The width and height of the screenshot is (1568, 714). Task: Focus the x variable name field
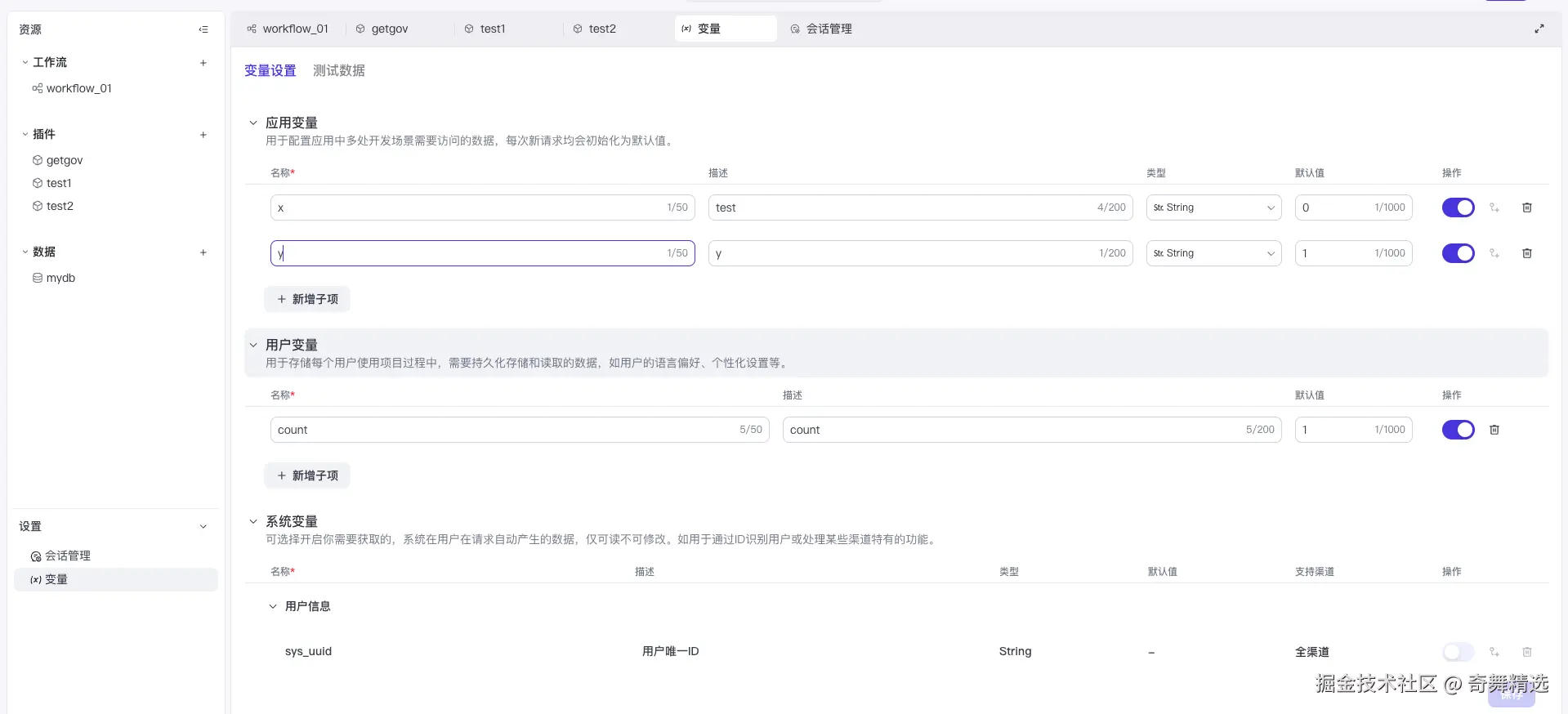pos(482,208)
